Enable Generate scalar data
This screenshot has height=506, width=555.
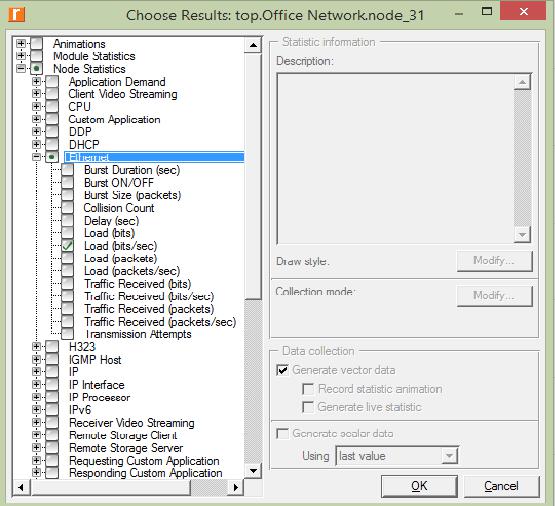point(282,433)
